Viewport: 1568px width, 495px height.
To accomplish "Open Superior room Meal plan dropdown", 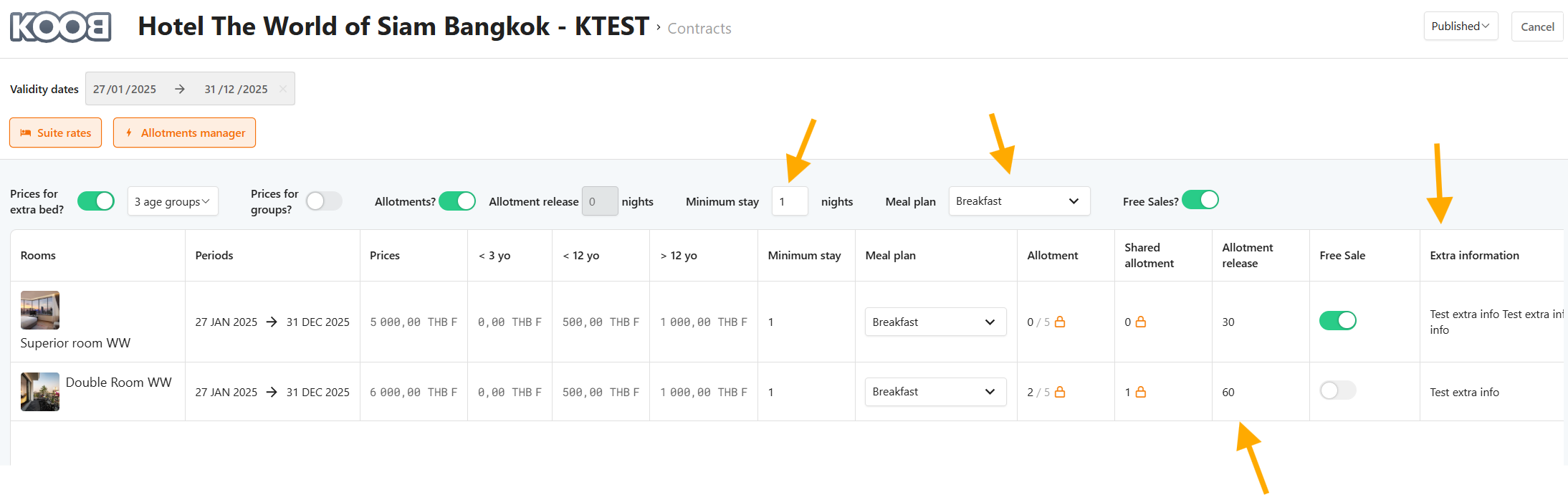I will (x=934, y=322).
